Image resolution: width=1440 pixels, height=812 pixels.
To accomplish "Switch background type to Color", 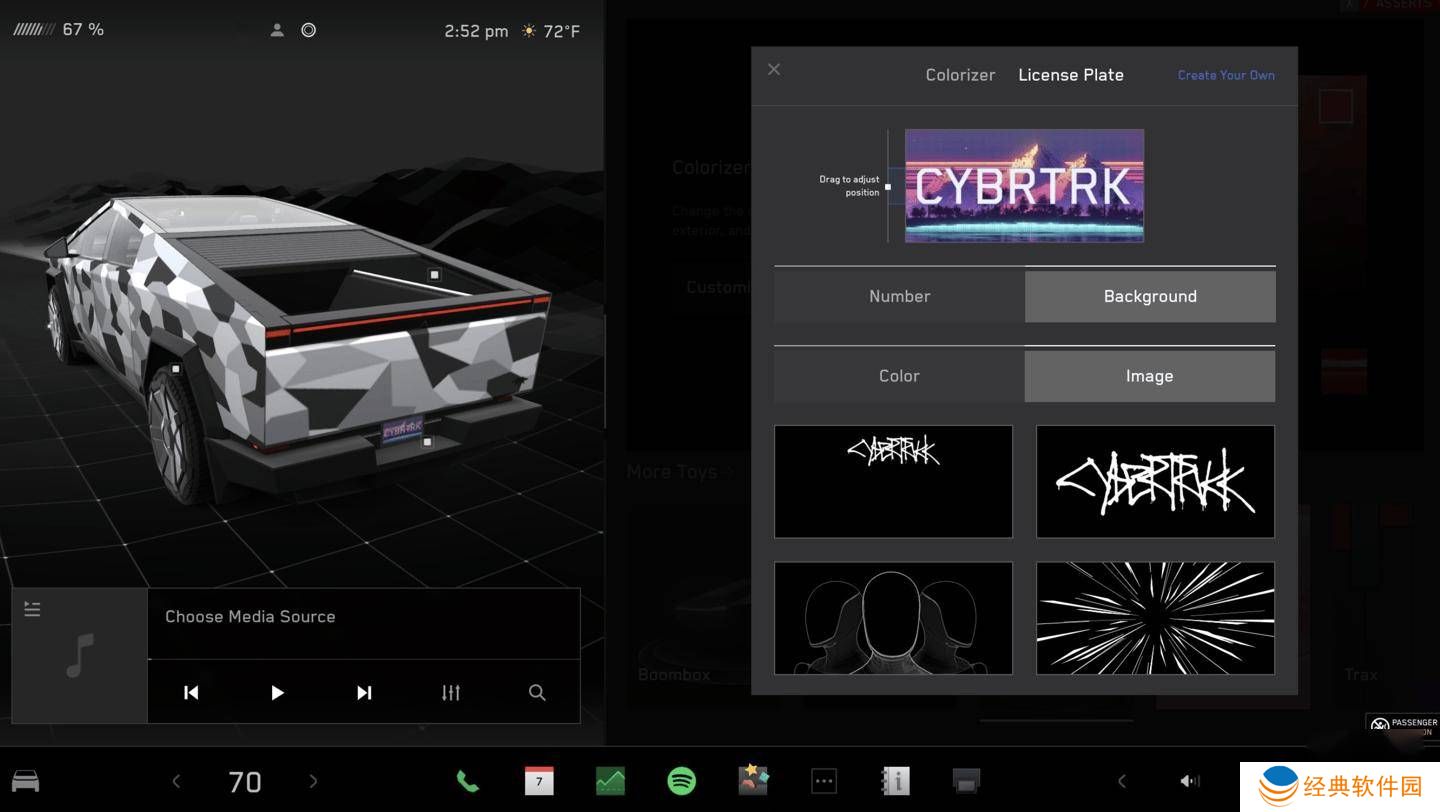I will click(x=899, y=376).
